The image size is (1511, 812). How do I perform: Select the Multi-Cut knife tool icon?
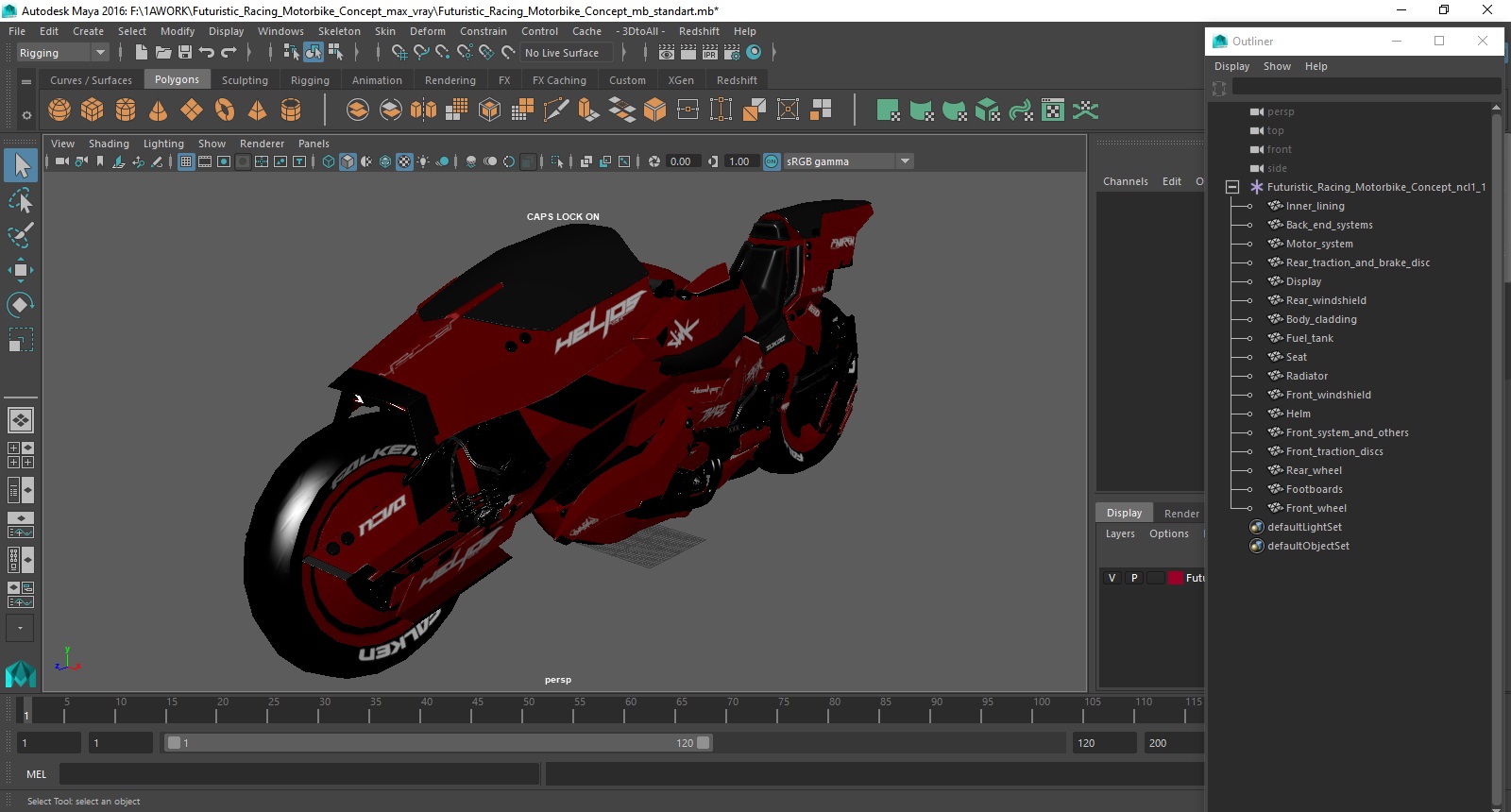tap(556, 110)
